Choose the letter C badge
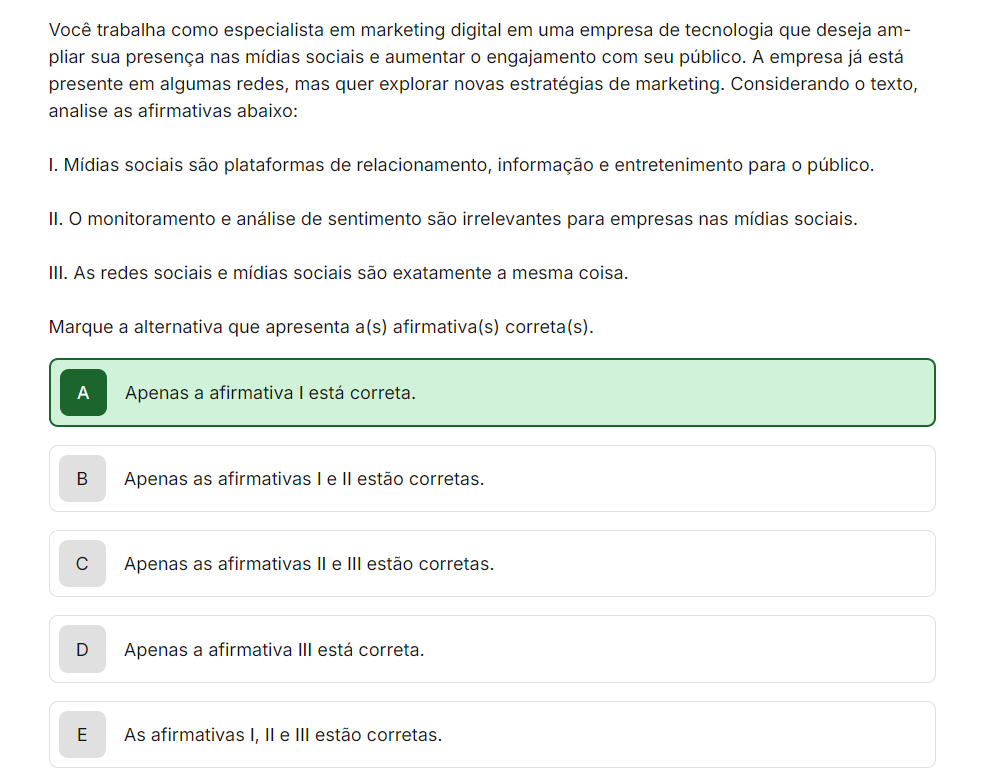This screenshot has height=778, width=984. pos(82,564)
